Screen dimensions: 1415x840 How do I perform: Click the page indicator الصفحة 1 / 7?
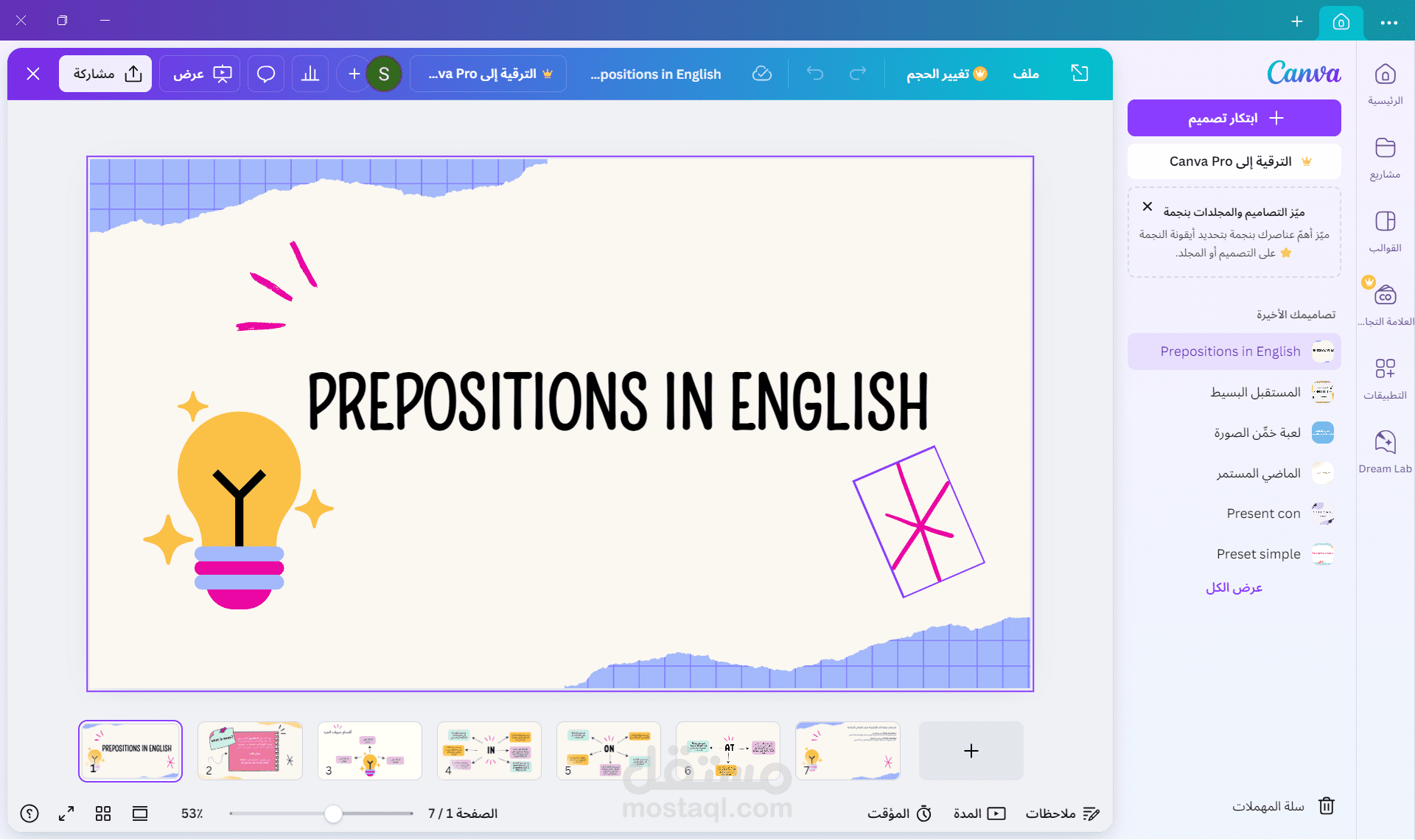click(463, 813)
